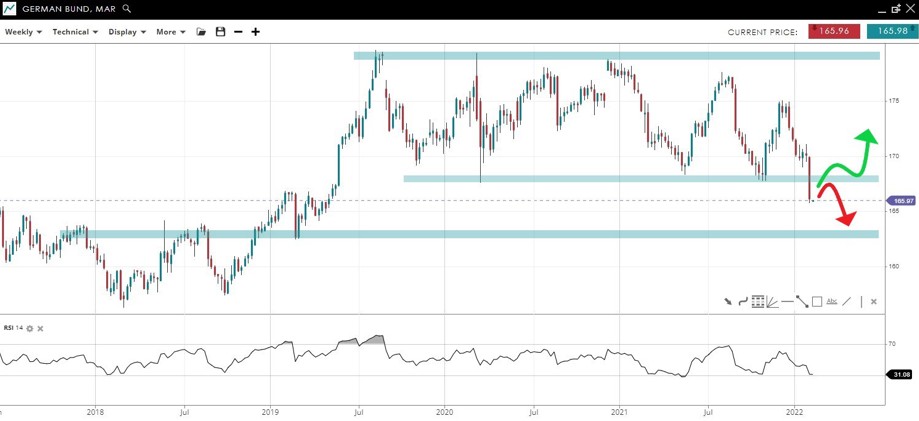Choose the Fibonacci retracement grid tool
Image resolution: width=919 pixels, height=421 pixels.
(758, 301)
